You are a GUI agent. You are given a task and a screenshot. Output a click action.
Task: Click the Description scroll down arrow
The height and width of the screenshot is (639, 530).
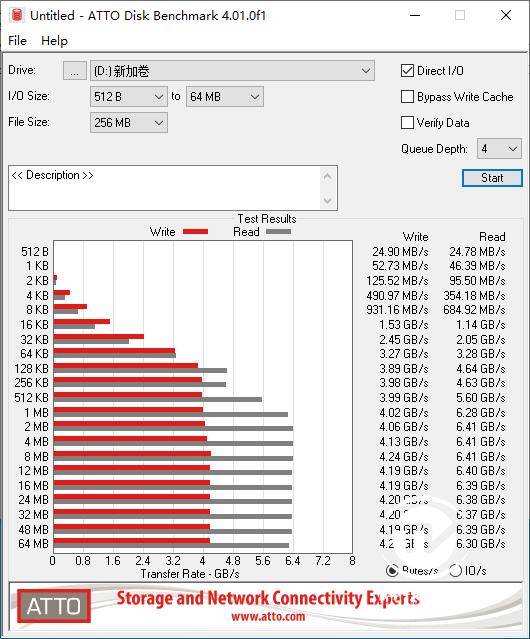tap(328, 200)
